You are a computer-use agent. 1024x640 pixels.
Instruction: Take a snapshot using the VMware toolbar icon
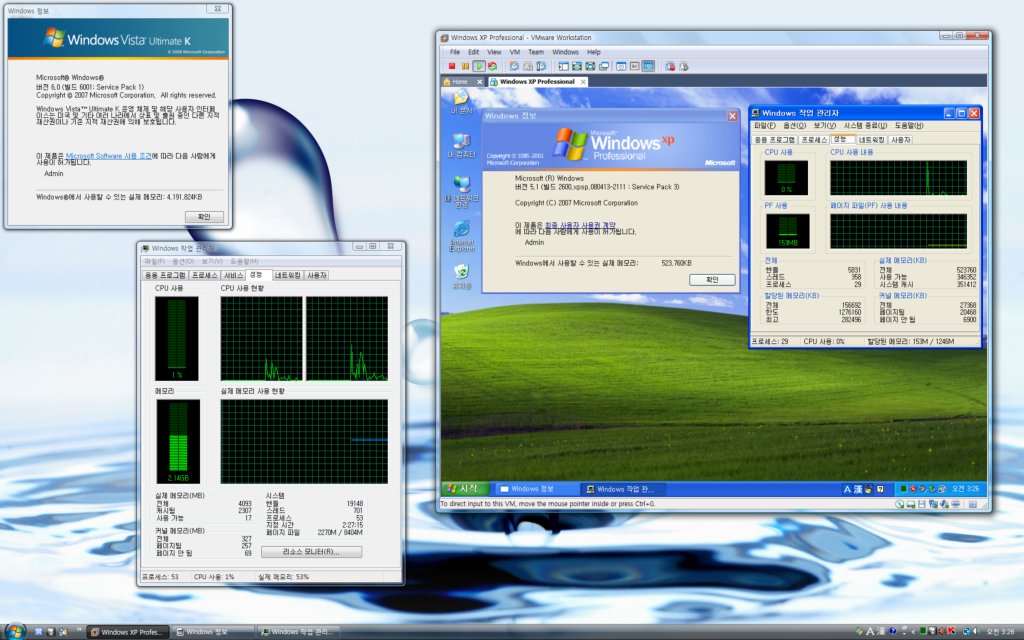(515, 66)
